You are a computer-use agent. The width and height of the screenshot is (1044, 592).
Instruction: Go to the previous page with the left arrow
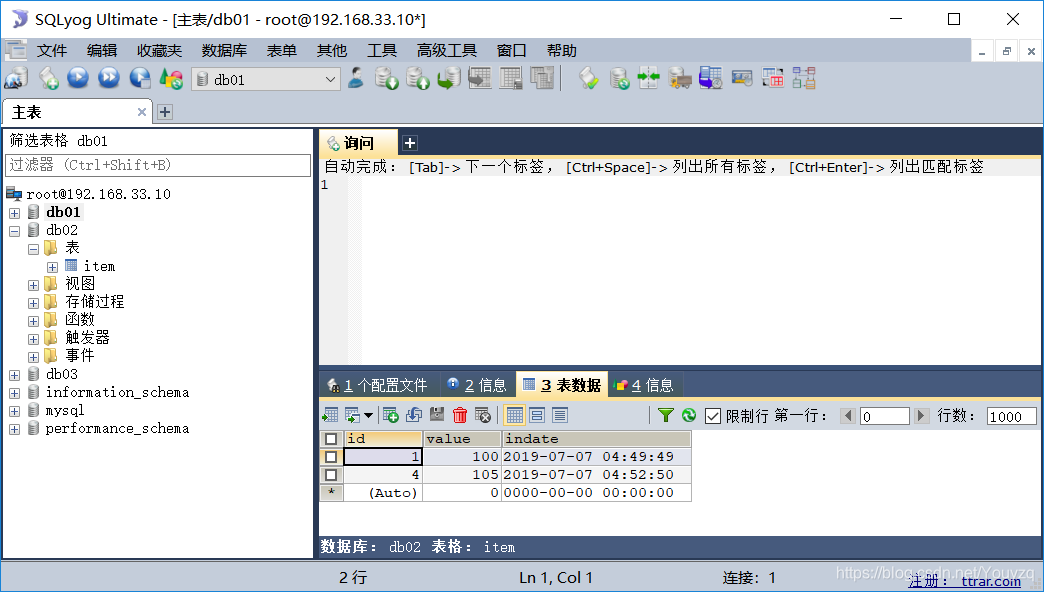tap(848, 416)
